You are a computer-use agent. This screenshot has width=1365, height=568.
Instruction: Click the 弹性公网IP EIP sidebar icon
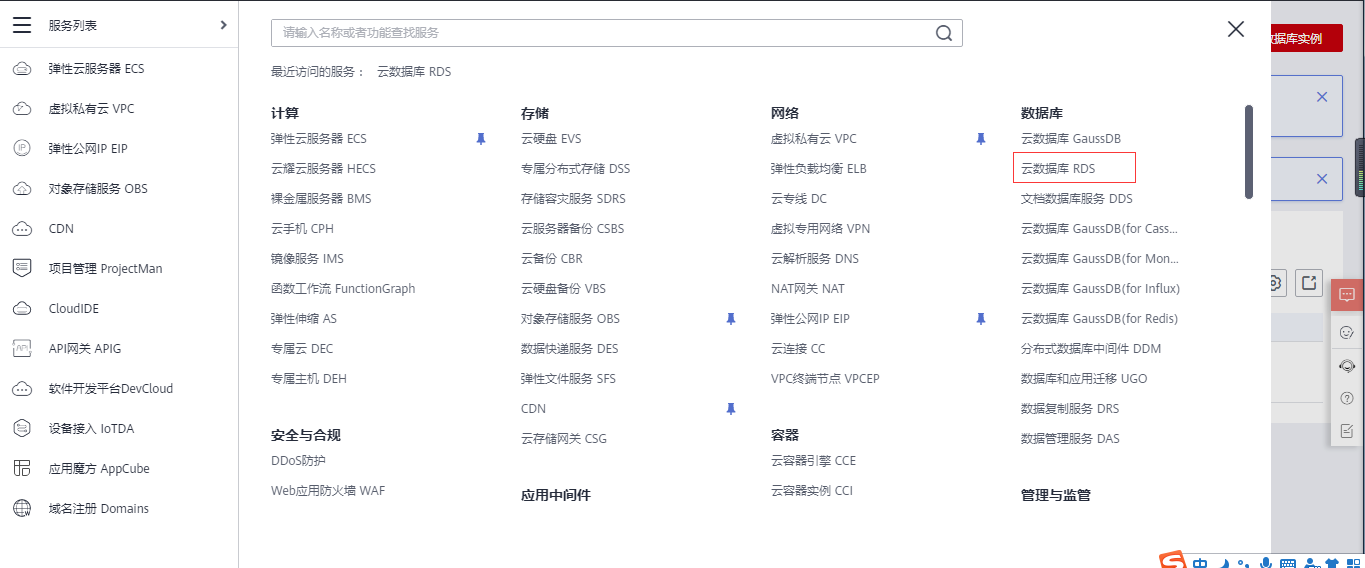(22, 149)
